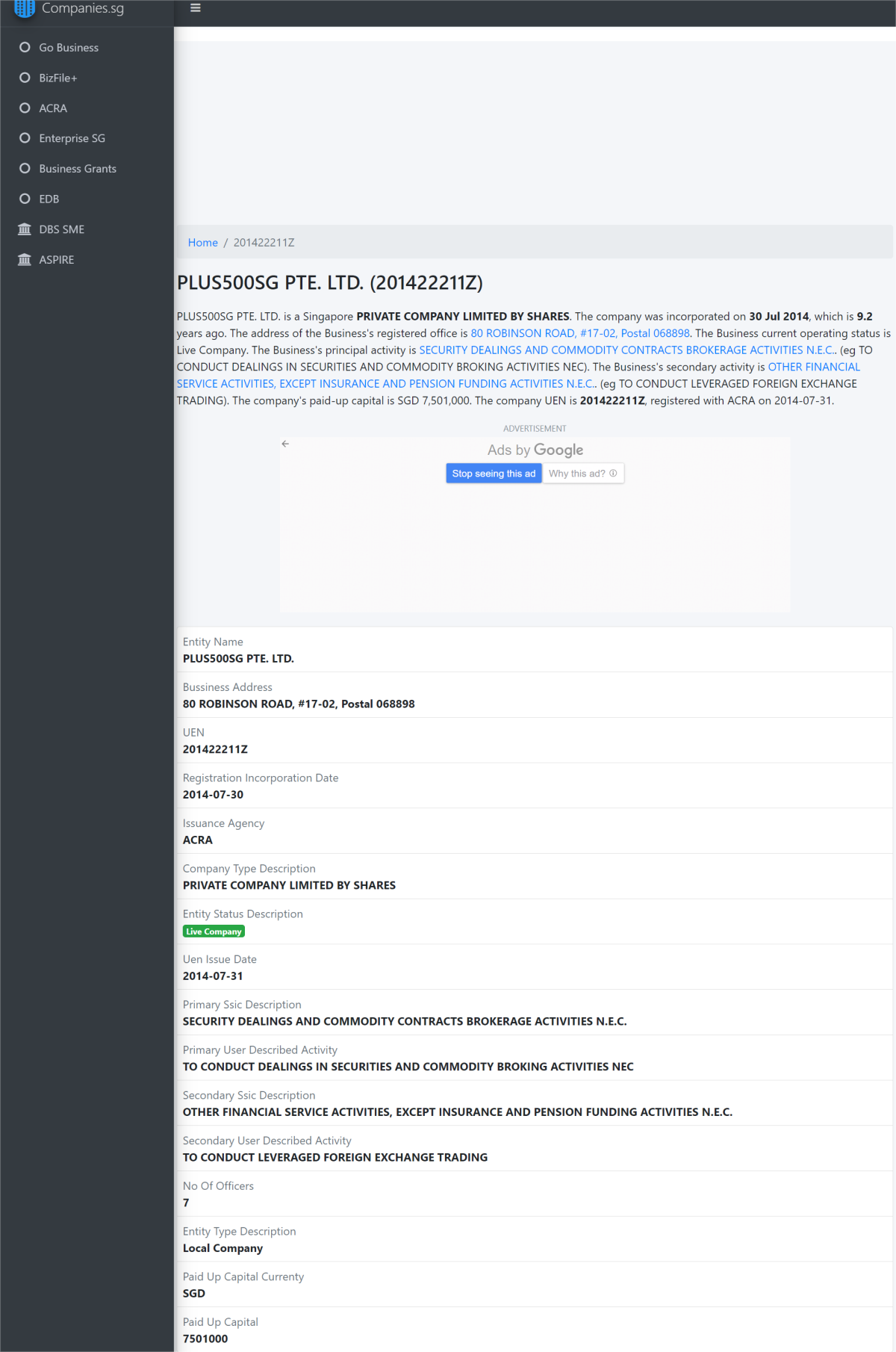This screenshot has height=1352, width=896.
Task: Select EDB in the sidebar
Action: tap(49, 199)
